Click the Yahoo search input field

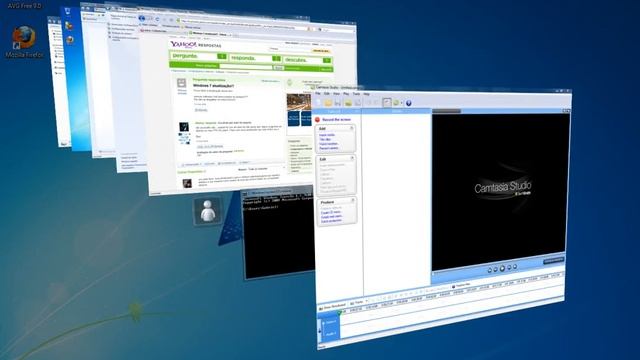pos(246,66)
